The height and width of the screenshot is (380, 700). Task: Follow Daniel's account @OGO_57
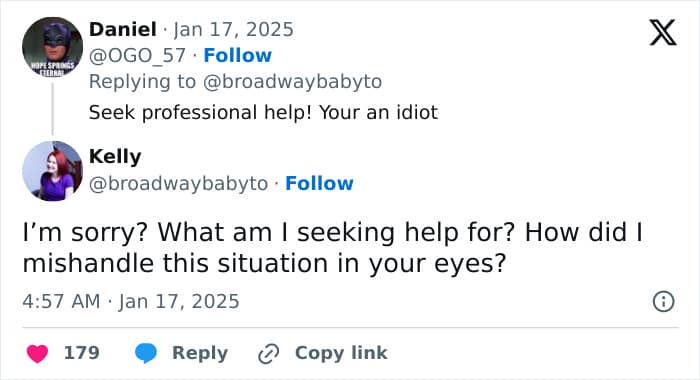click(x=238, y=55)
